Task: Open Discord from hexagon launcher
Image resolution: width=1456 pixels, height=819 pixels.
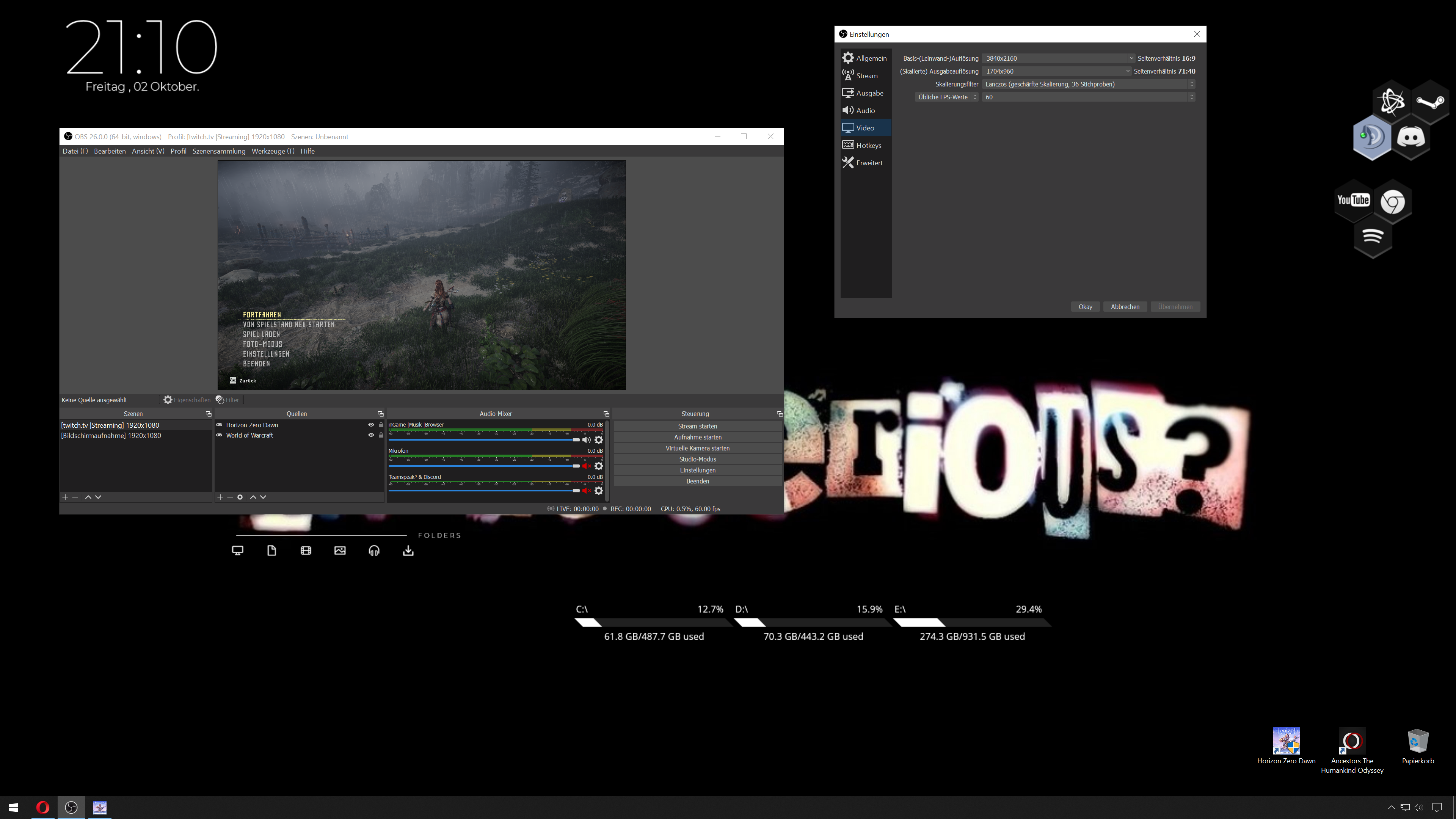Action: coord(1411,137)
